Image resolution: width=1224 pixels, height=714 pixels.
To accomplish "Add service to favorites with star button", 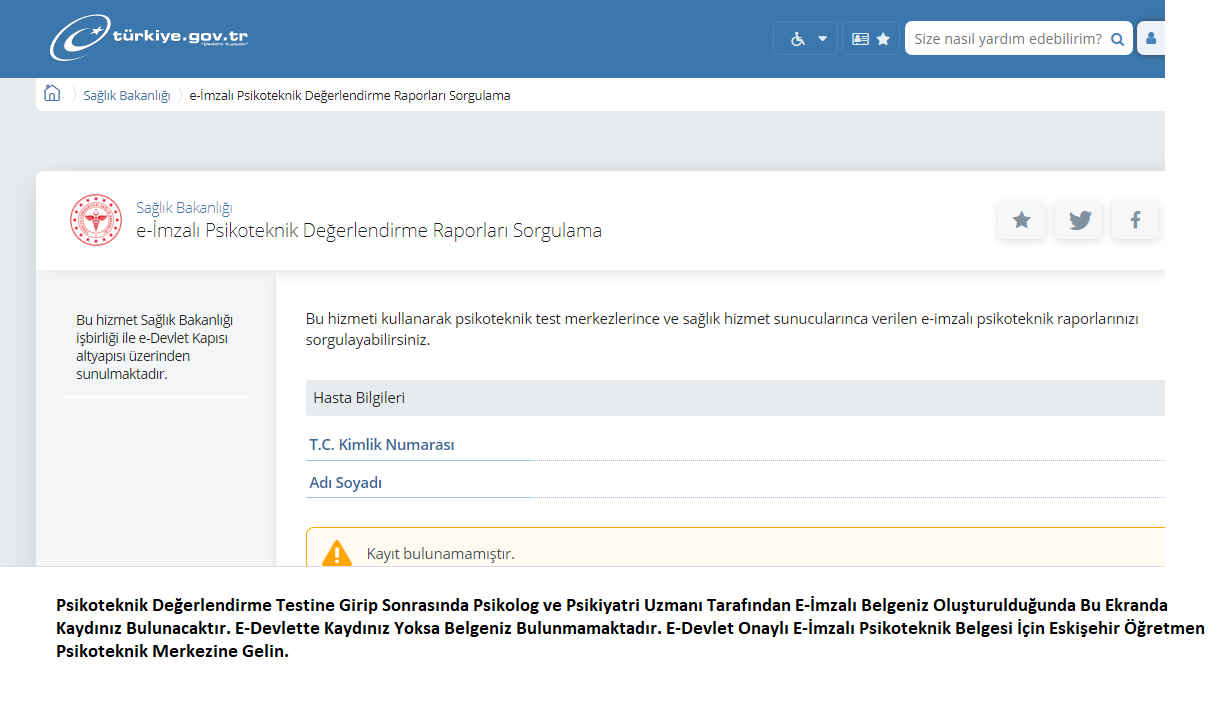I will point(1021,220).
